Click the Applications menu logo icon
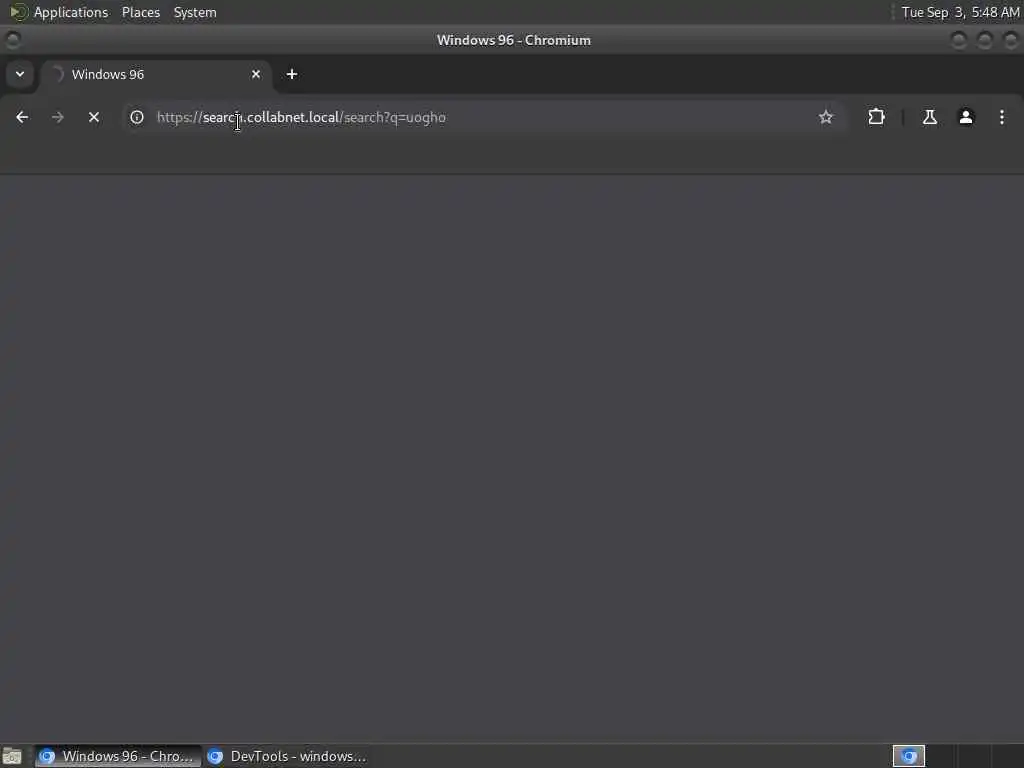 point(18,12)
